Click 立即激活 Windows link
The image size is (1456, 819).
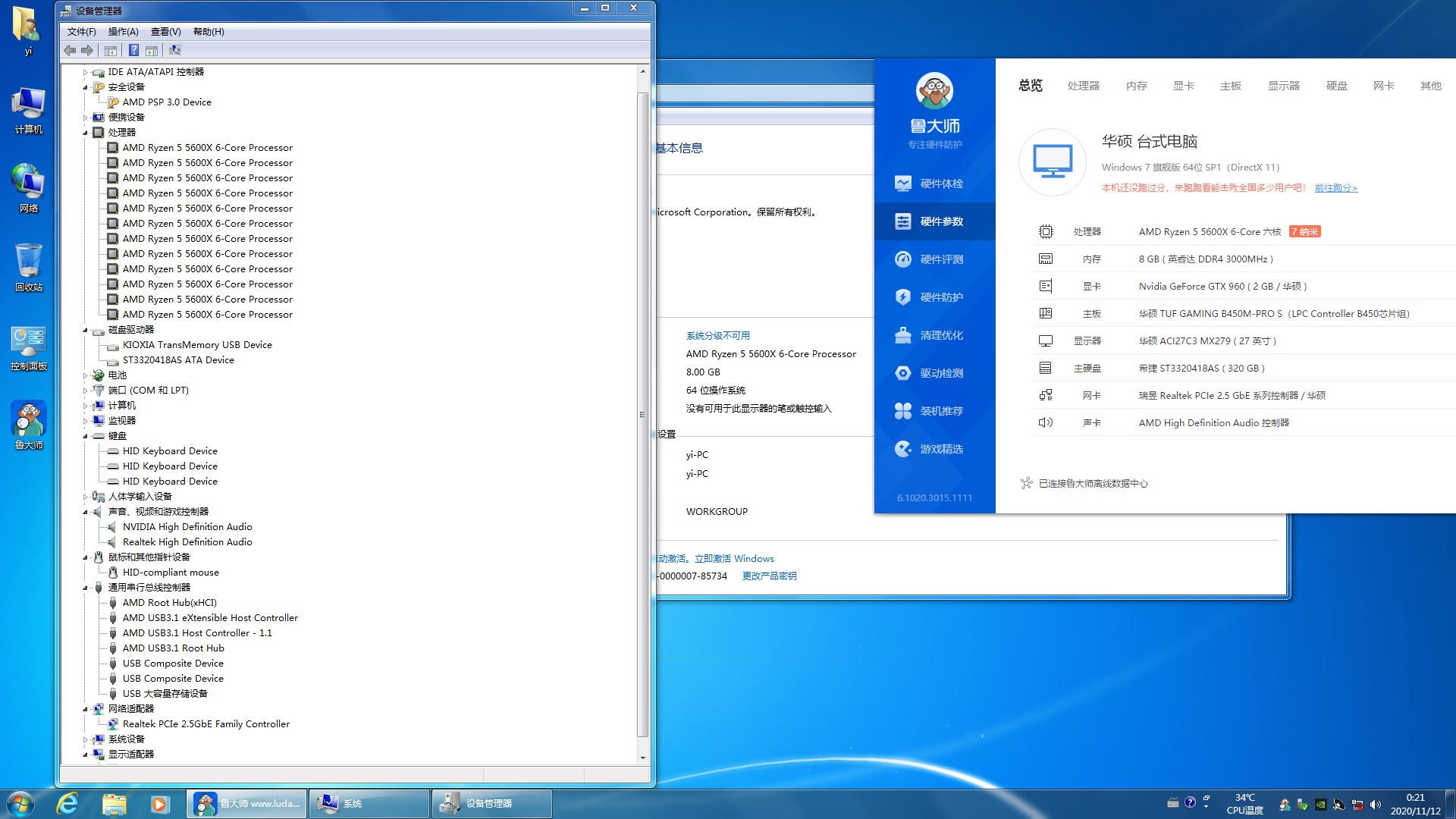point(734,559)
